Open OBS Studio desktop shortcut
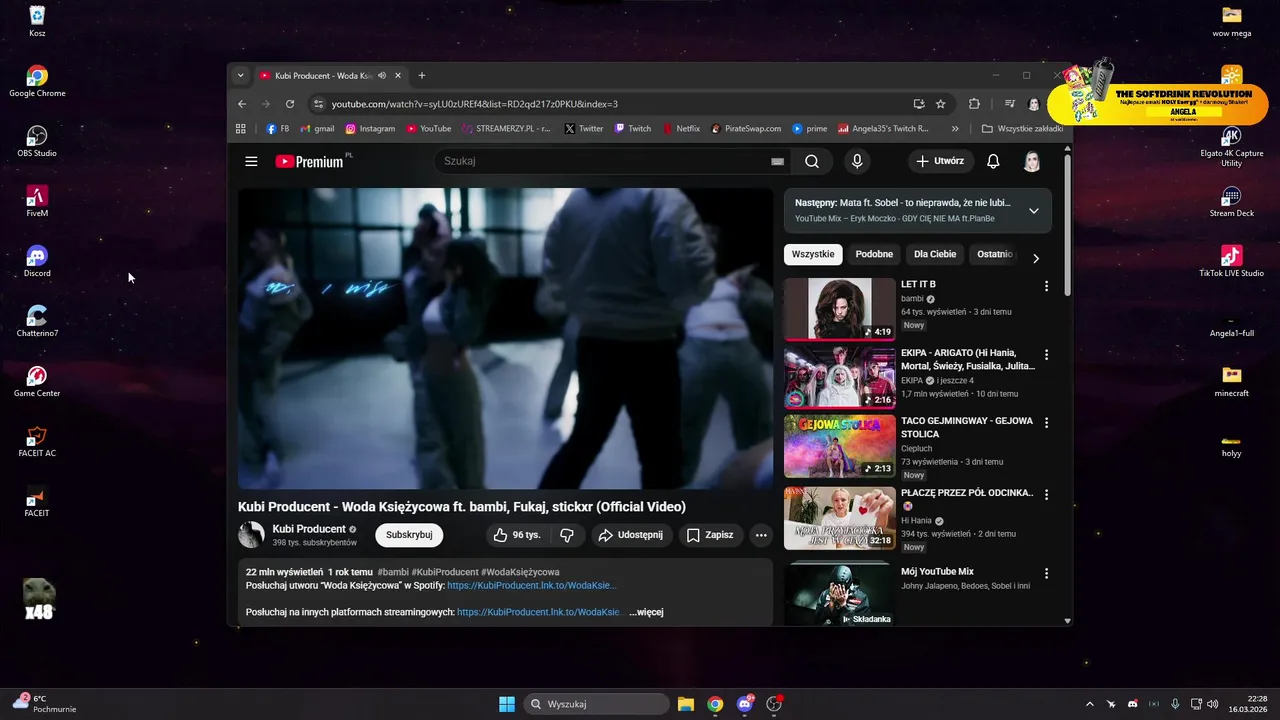Screen dimensions: 1280x720 [x=37, y=141]
